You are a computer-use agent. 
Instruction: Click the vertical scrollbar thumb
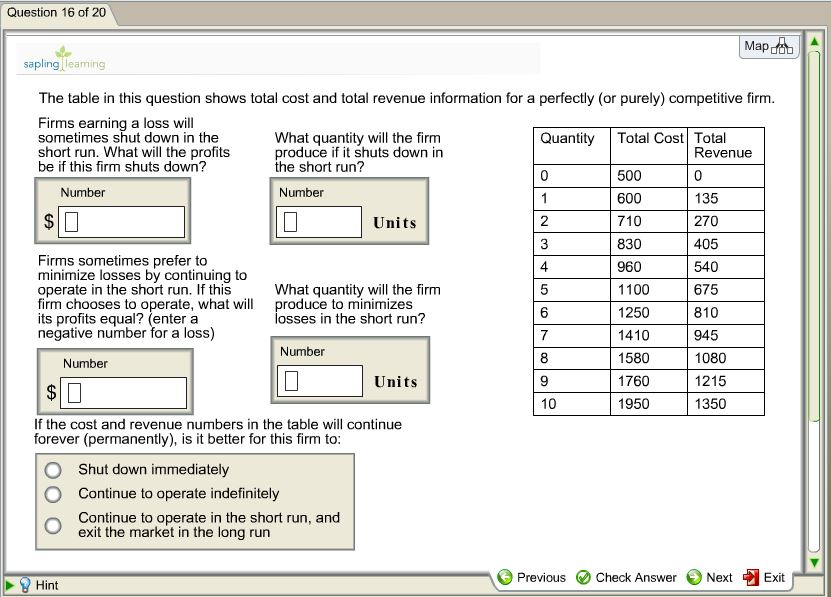click(x=814, y=236)
